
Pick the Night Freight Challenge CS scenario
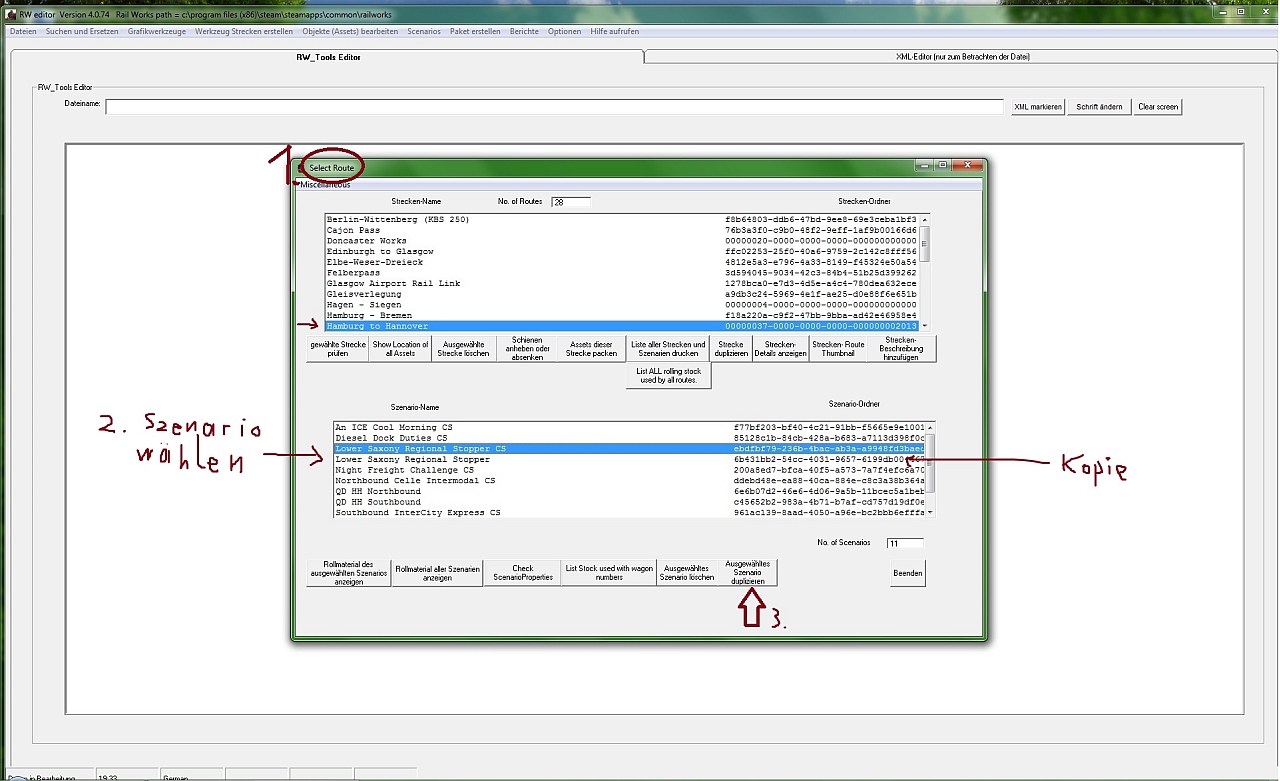pyautogui.click(x=405, y=470)
